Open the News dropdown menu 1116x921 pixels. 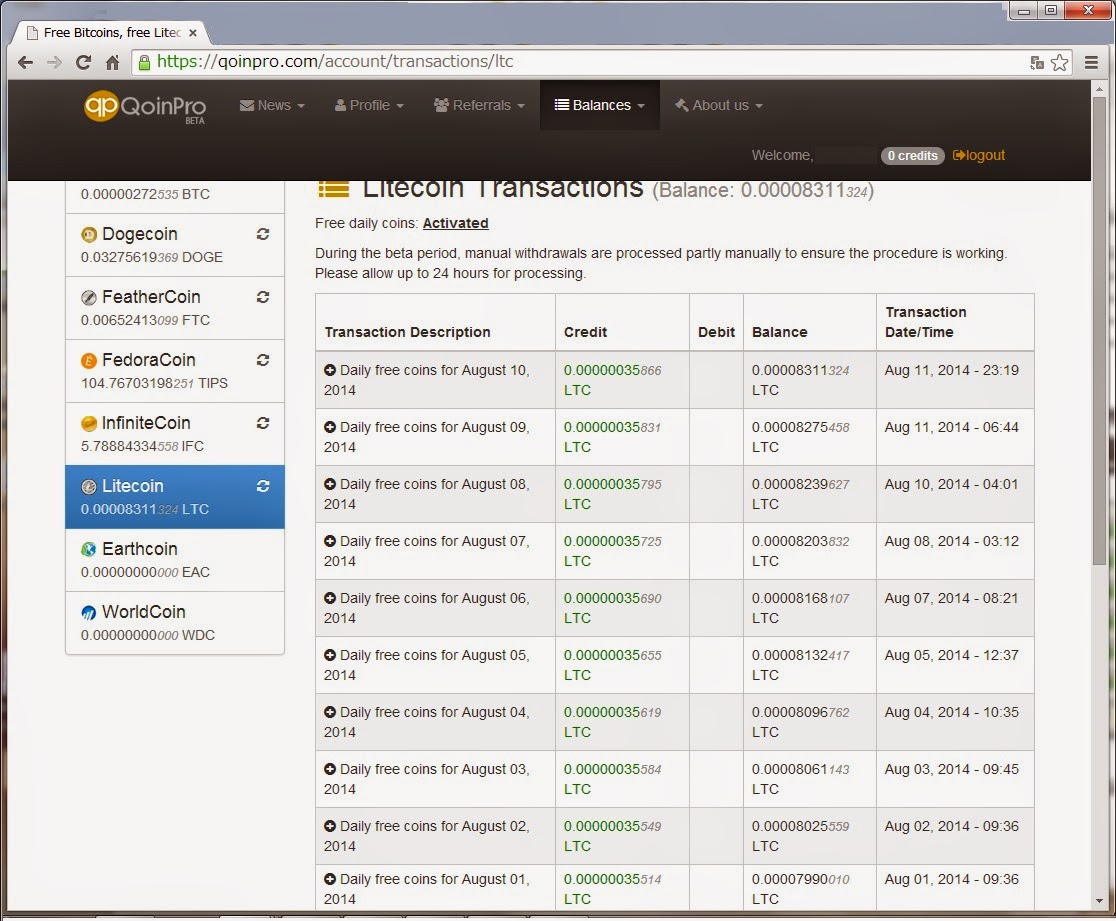[x=273, y=105]
